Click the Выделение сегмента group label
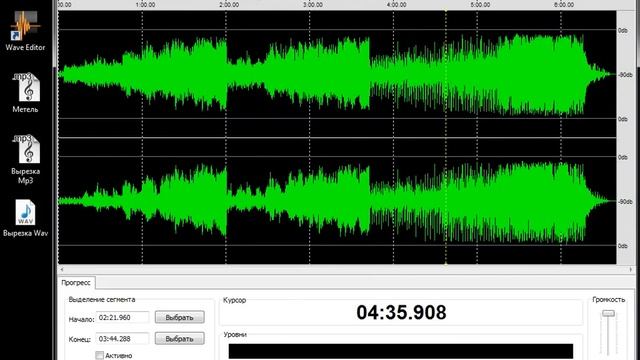640x360 pixels. coord(102,300)
